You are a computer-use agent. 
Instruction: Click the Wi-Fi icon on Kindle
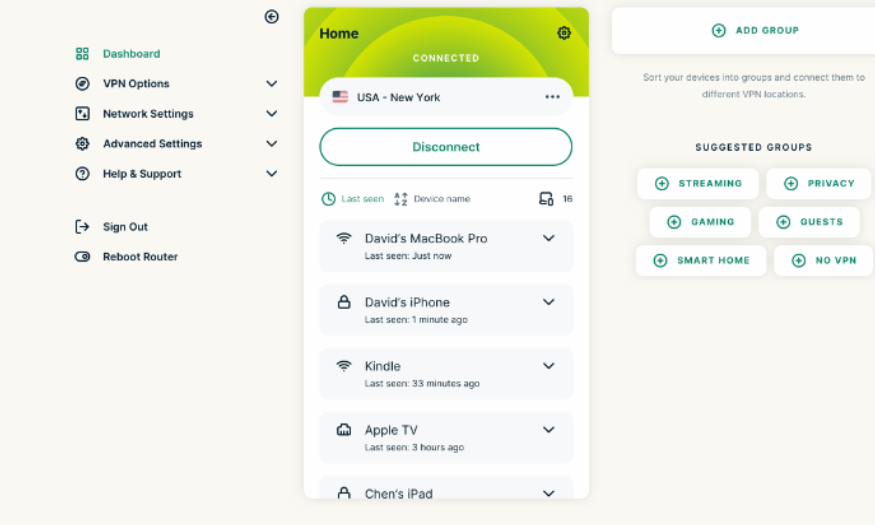344,366
